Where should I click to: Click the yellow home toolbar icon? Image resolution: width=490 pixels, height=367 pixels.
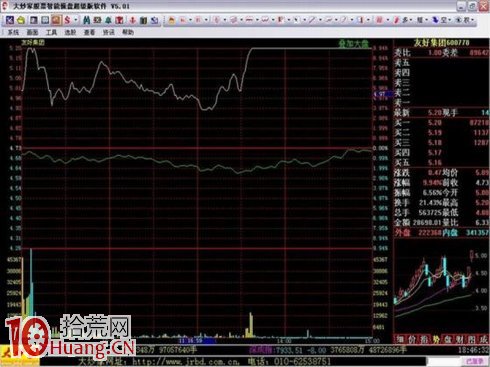[21, 20]
